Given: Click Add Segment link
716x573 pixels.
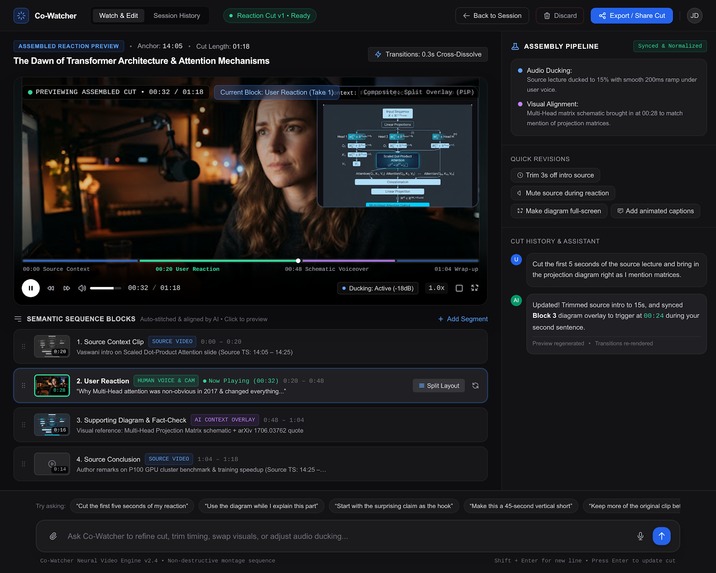Looking at the screenshot, I should point(463,319).
